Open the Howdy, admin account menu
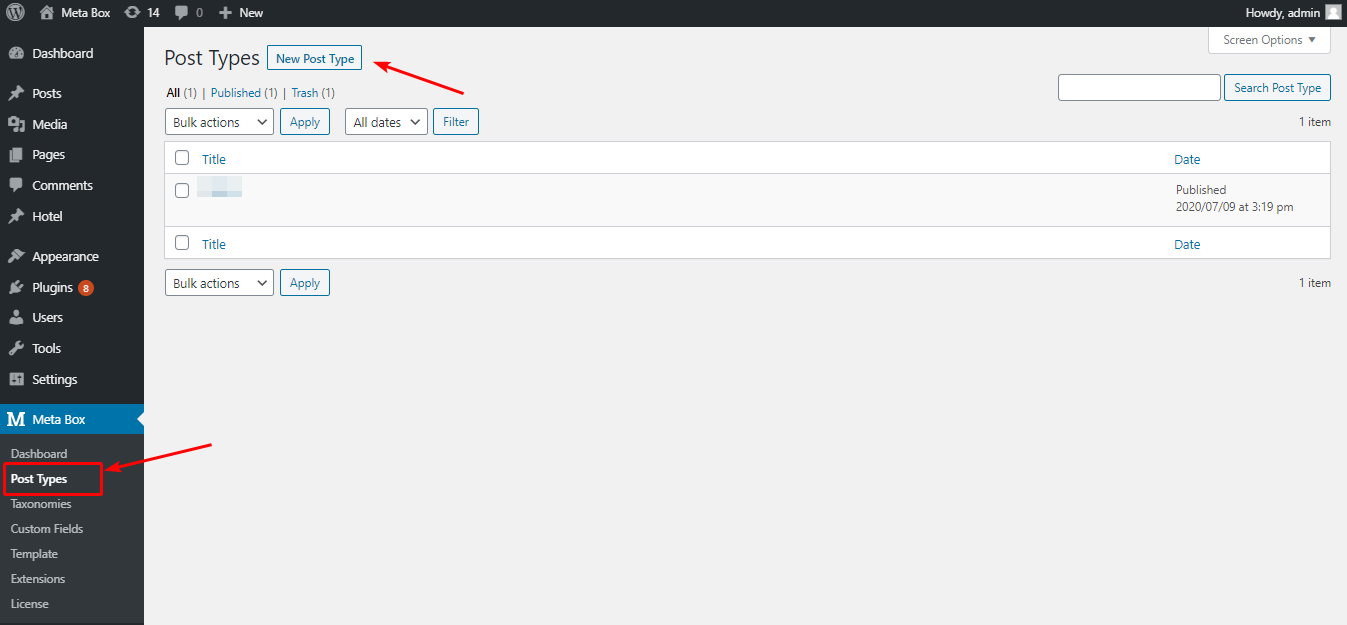This screenshot has width=1347, height=625. (x=1293, y=13)
